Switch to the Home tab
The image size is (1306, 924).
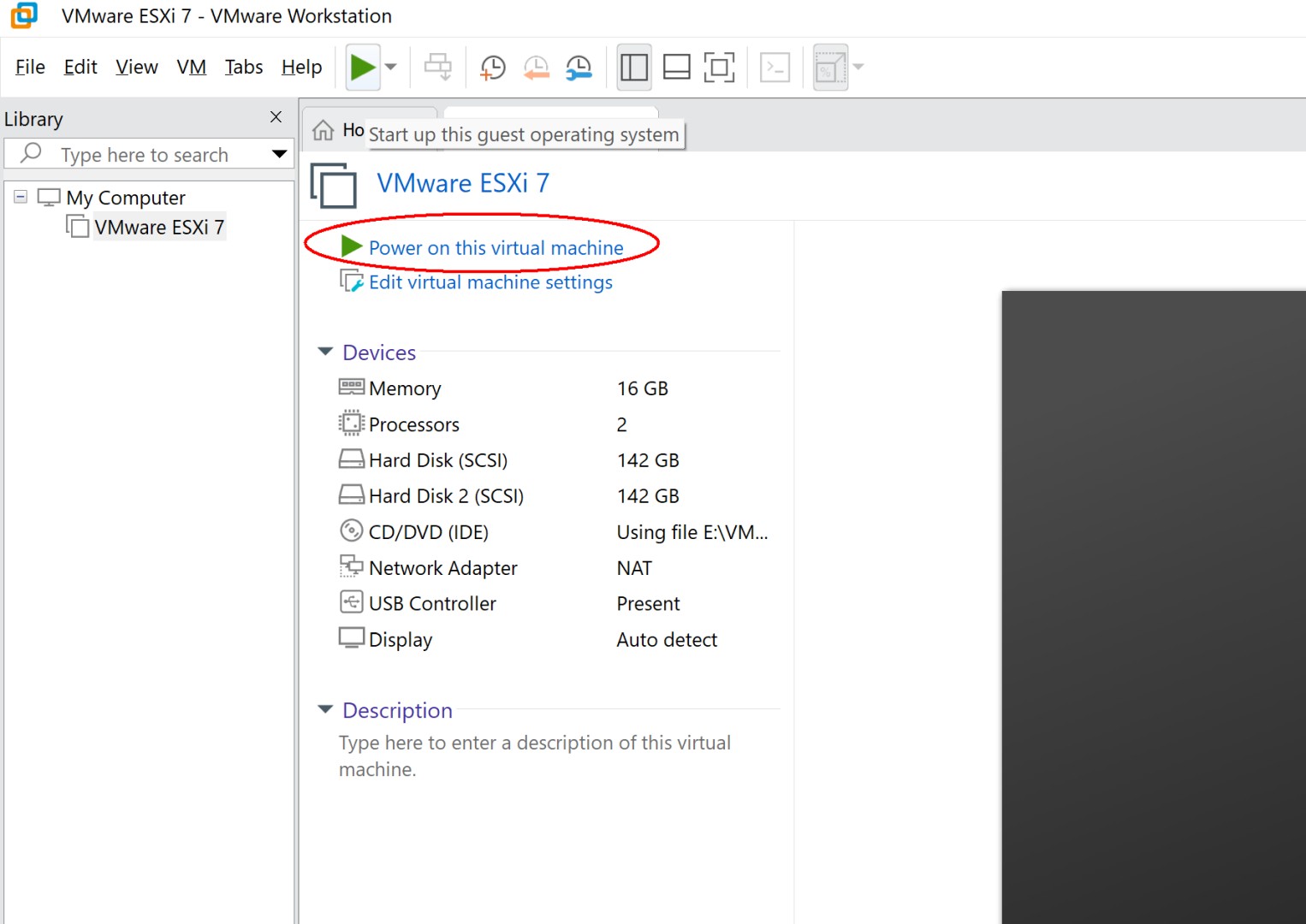pyautogui.click(x=339, y=130)
